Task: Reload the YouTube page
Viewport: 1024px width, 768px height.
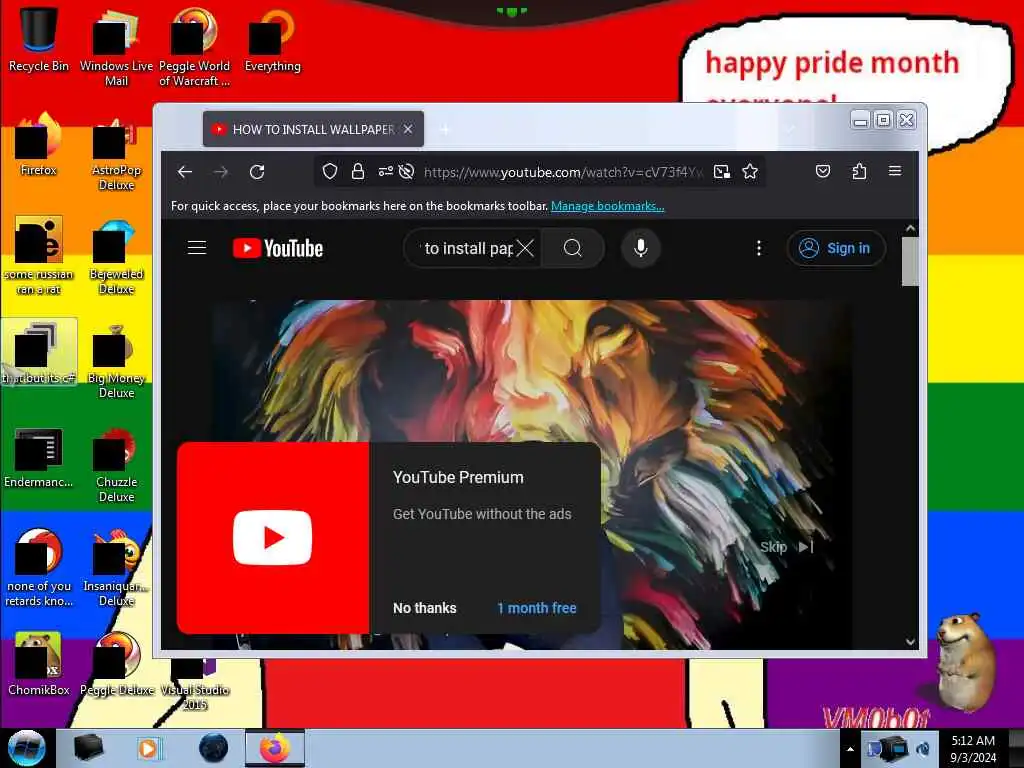Action: [x=257, y=172]
